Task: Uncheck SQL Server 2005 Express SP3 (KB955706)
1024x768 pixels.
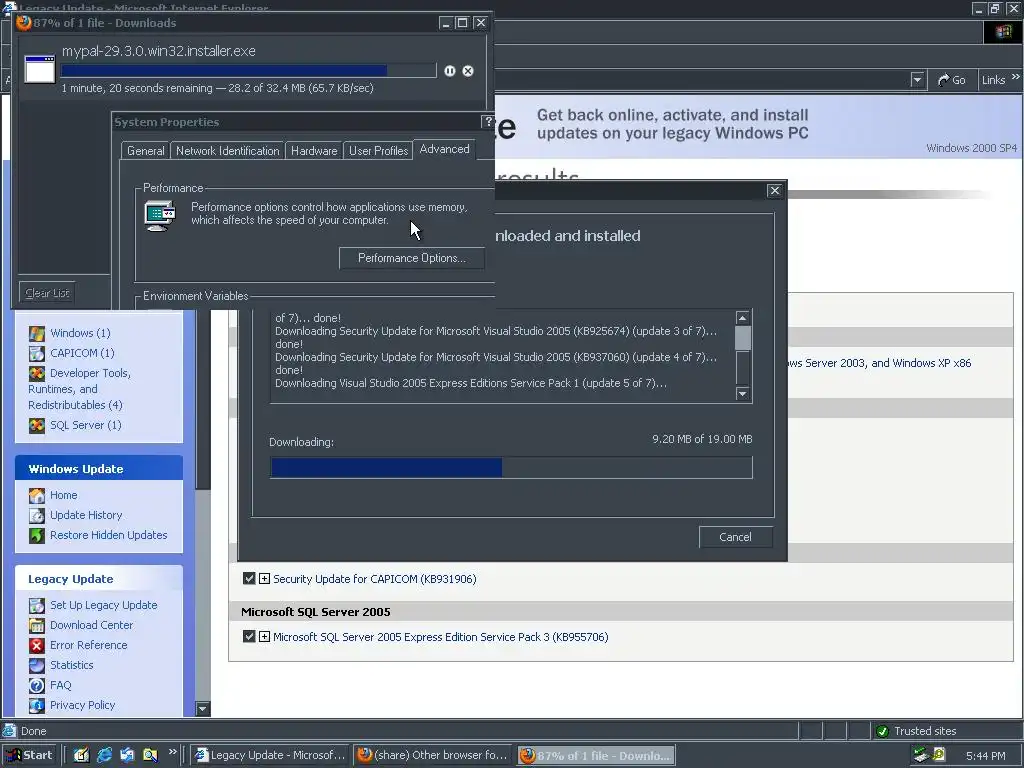Action: point(249,637)
